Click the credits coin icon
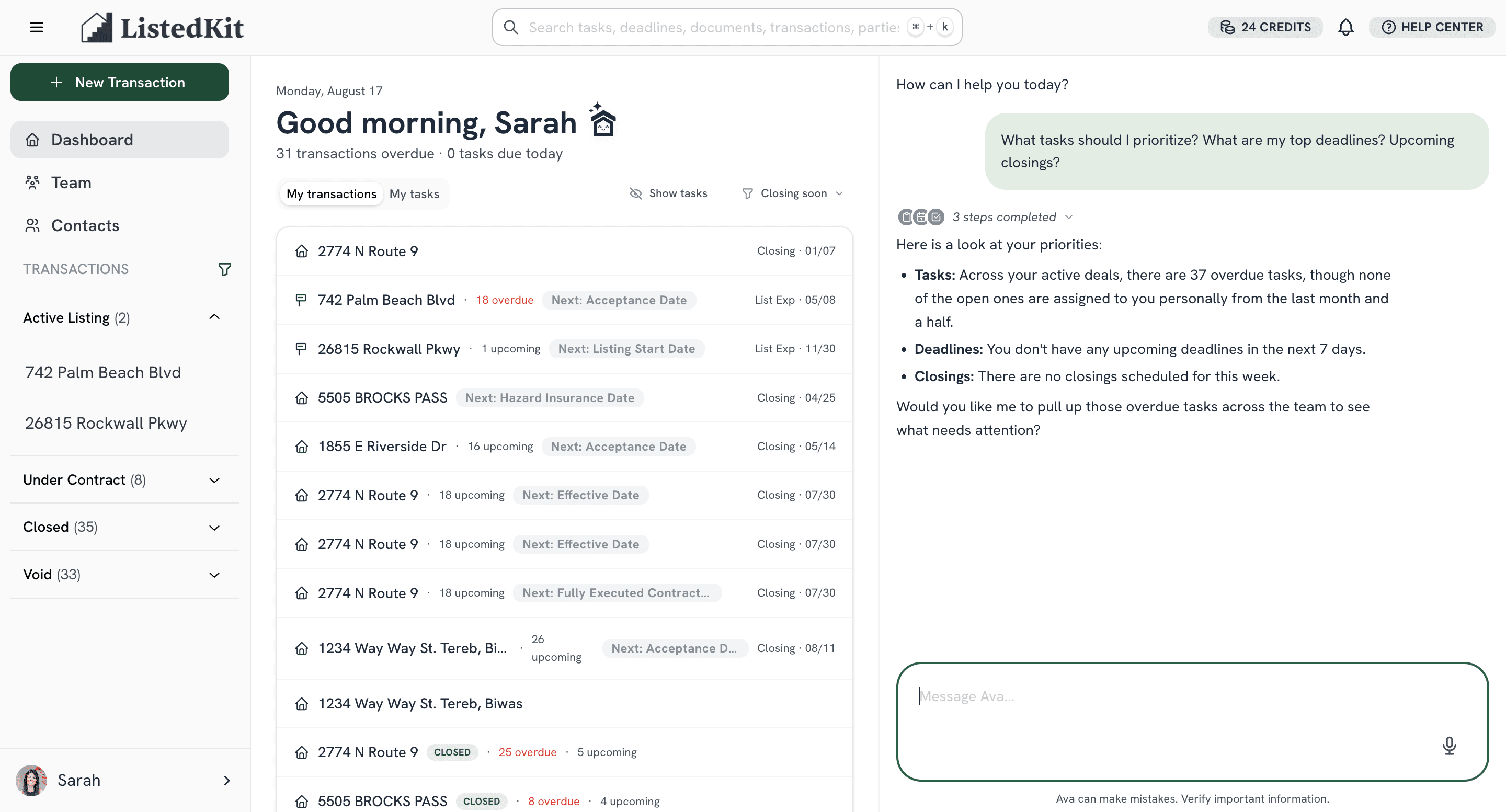The width and height of the screenshot is (1506, 812). click(x=1227, y=28)
